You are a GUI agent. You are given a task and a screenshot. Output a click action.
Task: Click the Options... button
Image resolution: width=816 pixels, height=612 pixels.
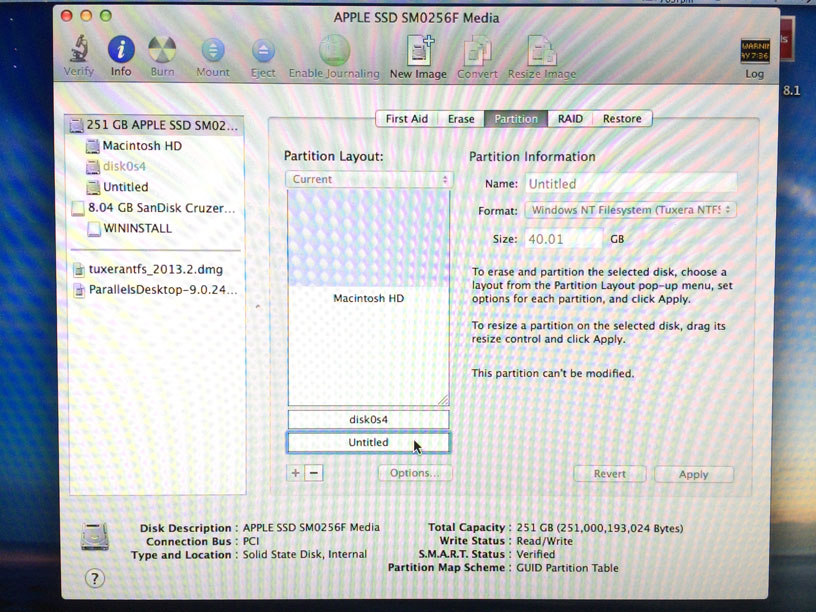tap(415, 473)
